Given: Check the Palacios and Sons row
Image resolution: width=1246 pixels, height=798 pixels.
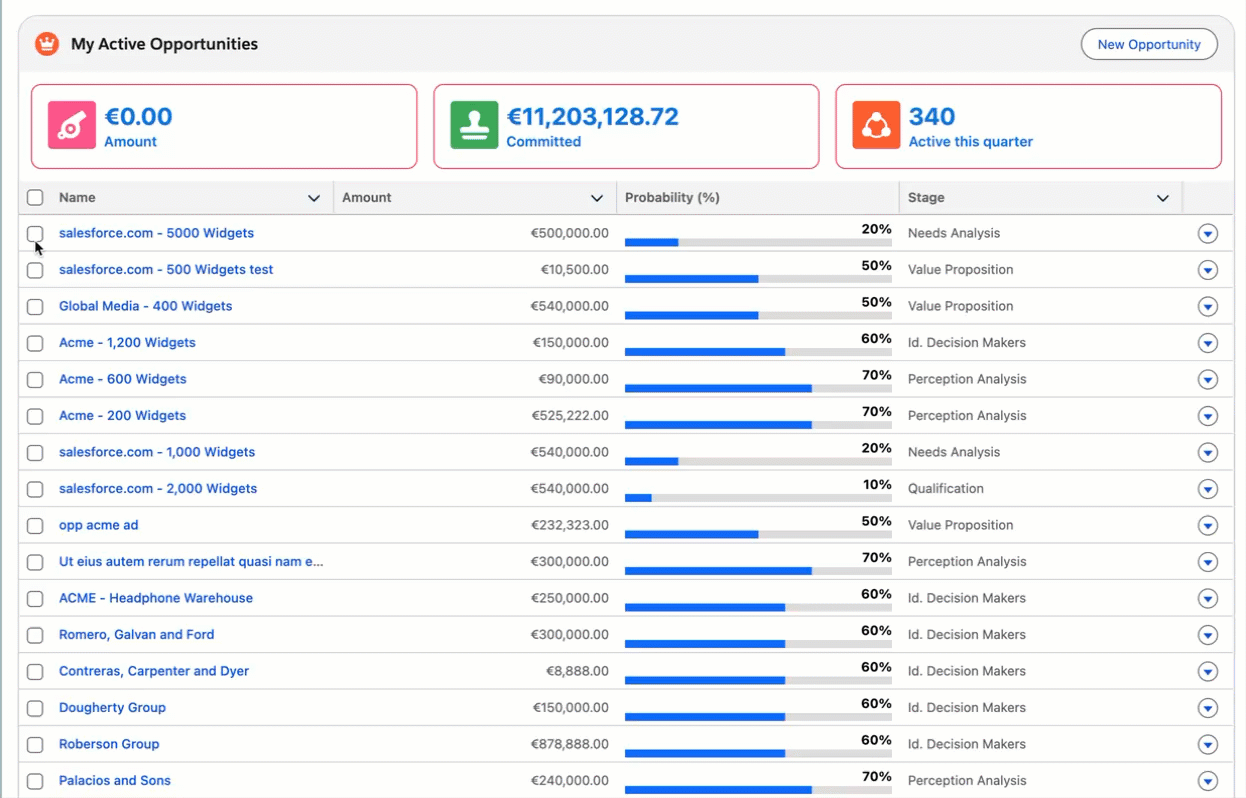Looking at the screenshot, I should (x=35, y=781).
